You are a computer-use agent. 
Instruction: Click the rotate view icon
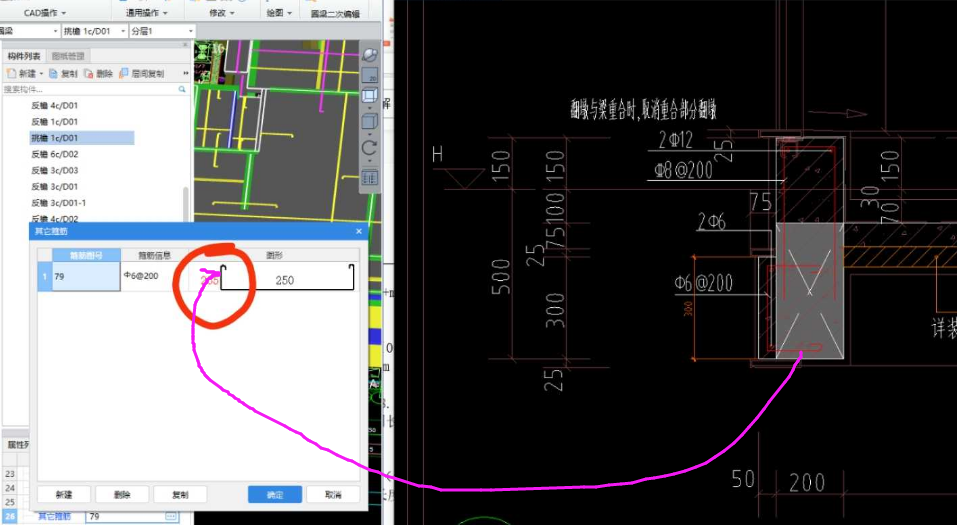(369, 148)
